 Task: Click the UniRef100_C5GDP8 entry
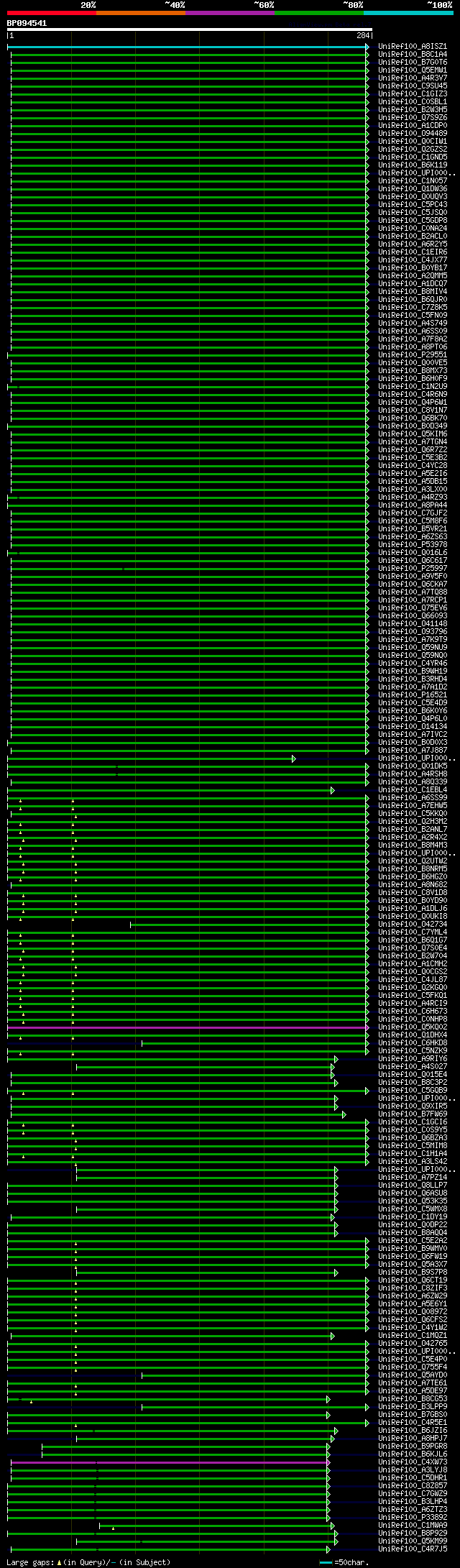click(413, 221)
